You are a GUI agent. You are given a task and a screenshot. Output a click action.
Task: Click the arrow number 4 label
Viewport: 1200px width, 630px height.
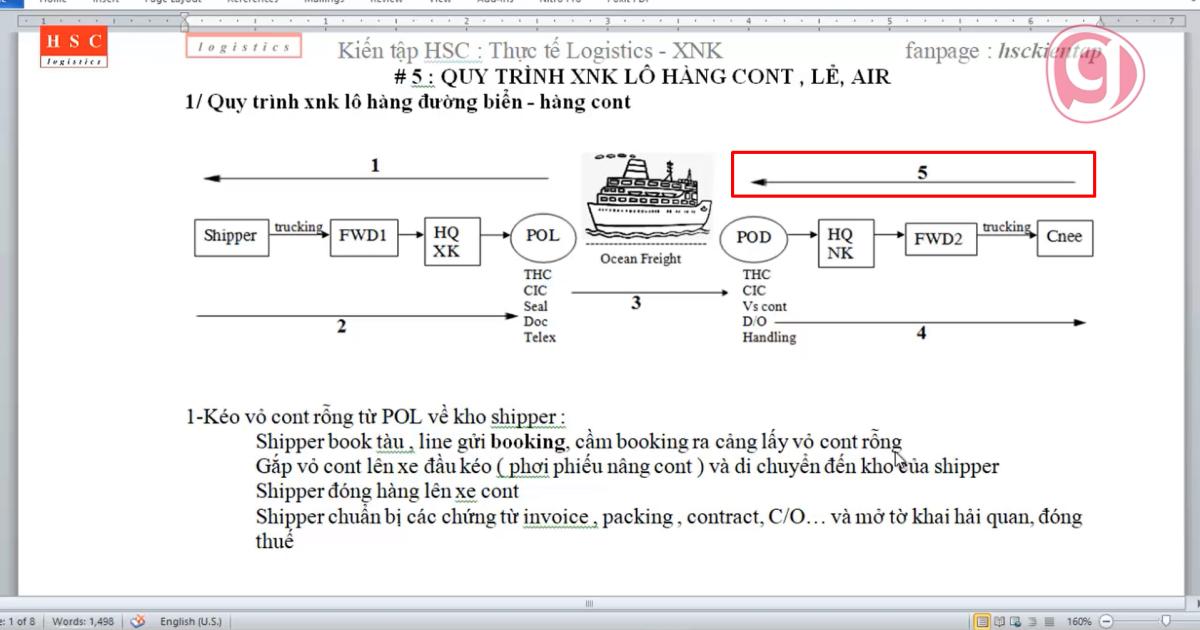coord(921,333)
